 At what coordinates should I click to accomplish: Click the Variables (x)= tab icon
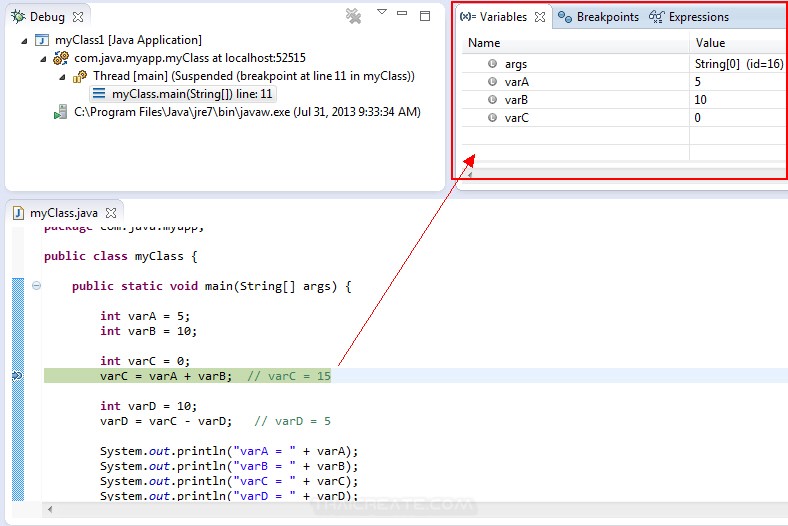468,17
